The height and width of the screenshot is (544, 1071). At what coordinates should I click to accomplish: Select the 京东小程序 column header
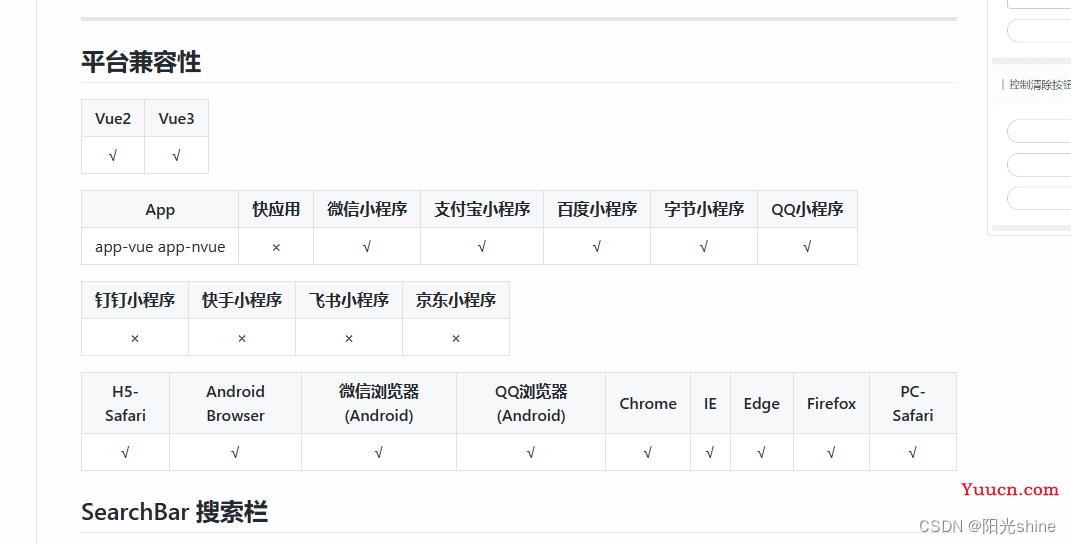(x=456, y=300)
